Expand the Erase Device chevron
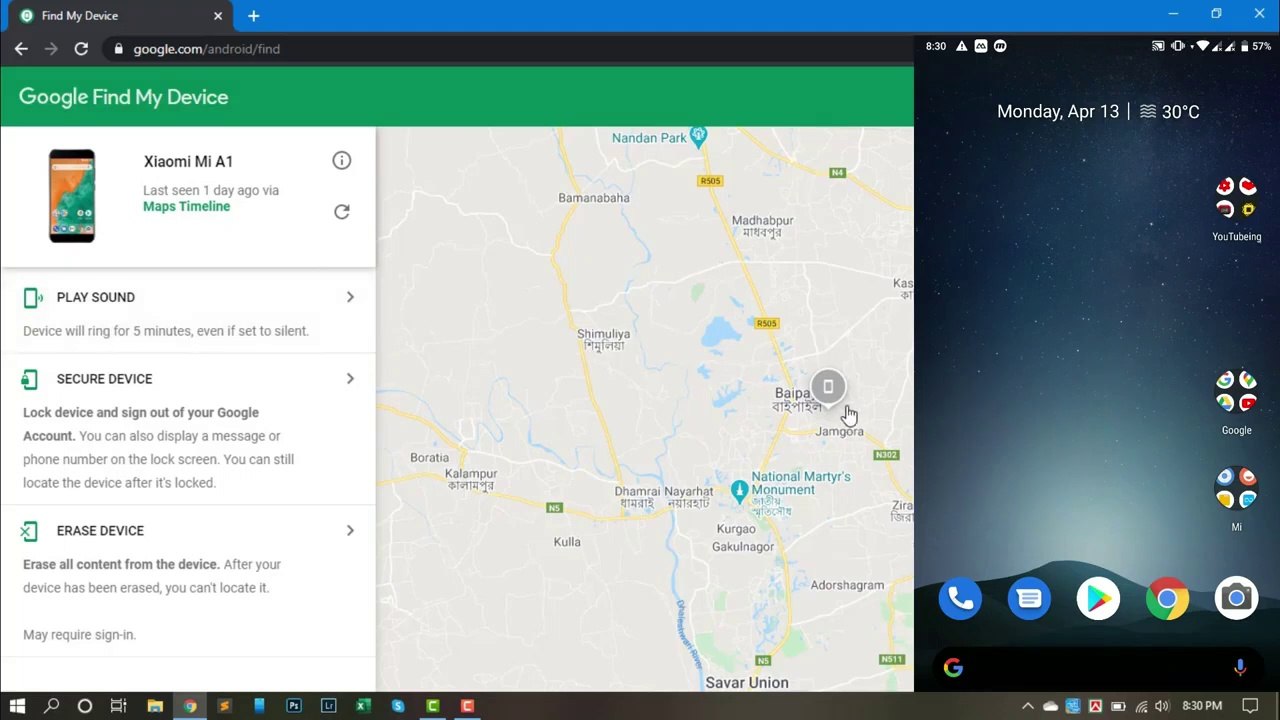The image size is (1280, 720). [350, 531]
